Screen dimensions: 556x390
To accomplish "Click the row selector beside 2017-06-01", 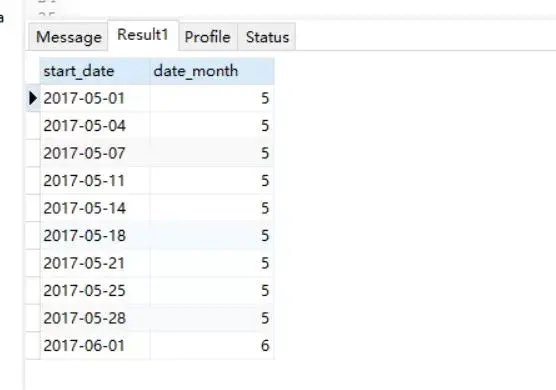I will click(x=33, y=346).
